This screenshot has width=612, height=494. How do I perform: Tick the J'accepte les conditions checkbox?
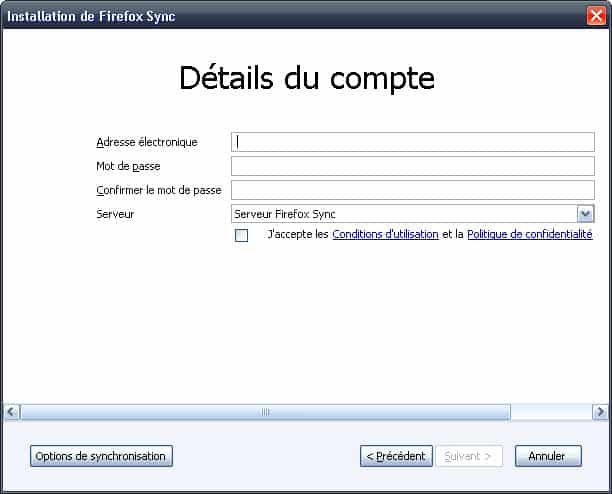(x=241, y=235)
